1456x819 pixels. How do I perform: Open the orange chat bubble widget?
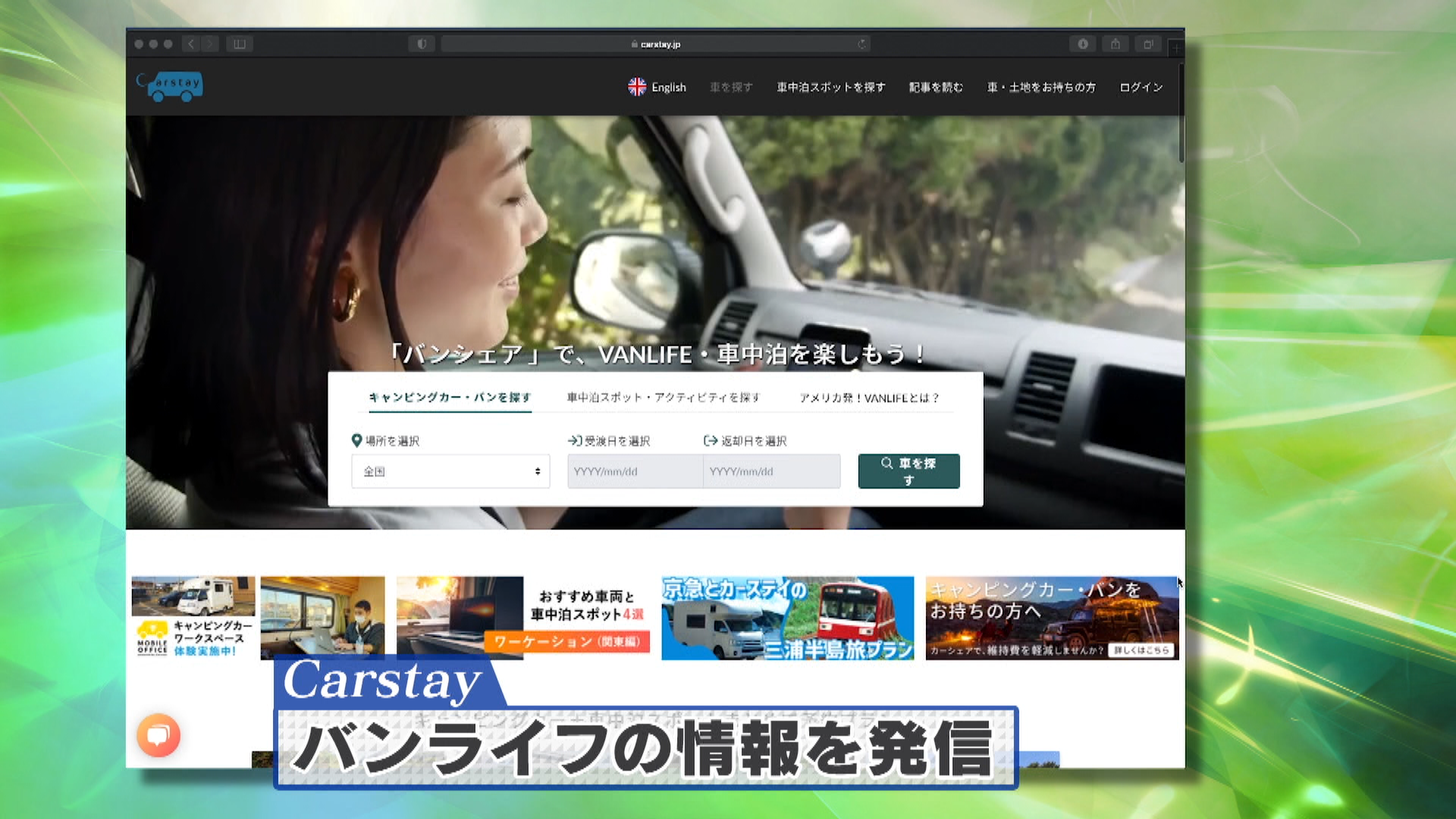click(158, 735)
